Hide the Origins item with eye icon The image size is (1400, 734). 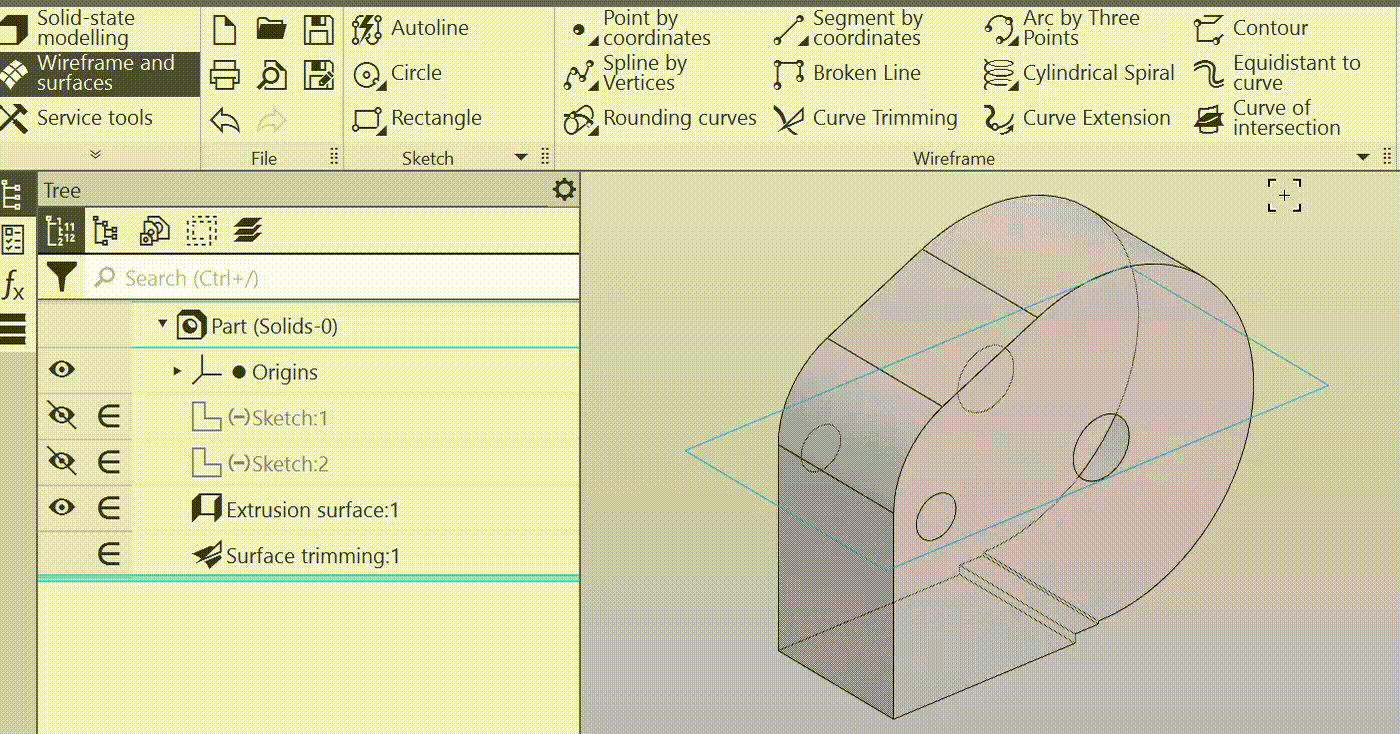click(62, 371)
